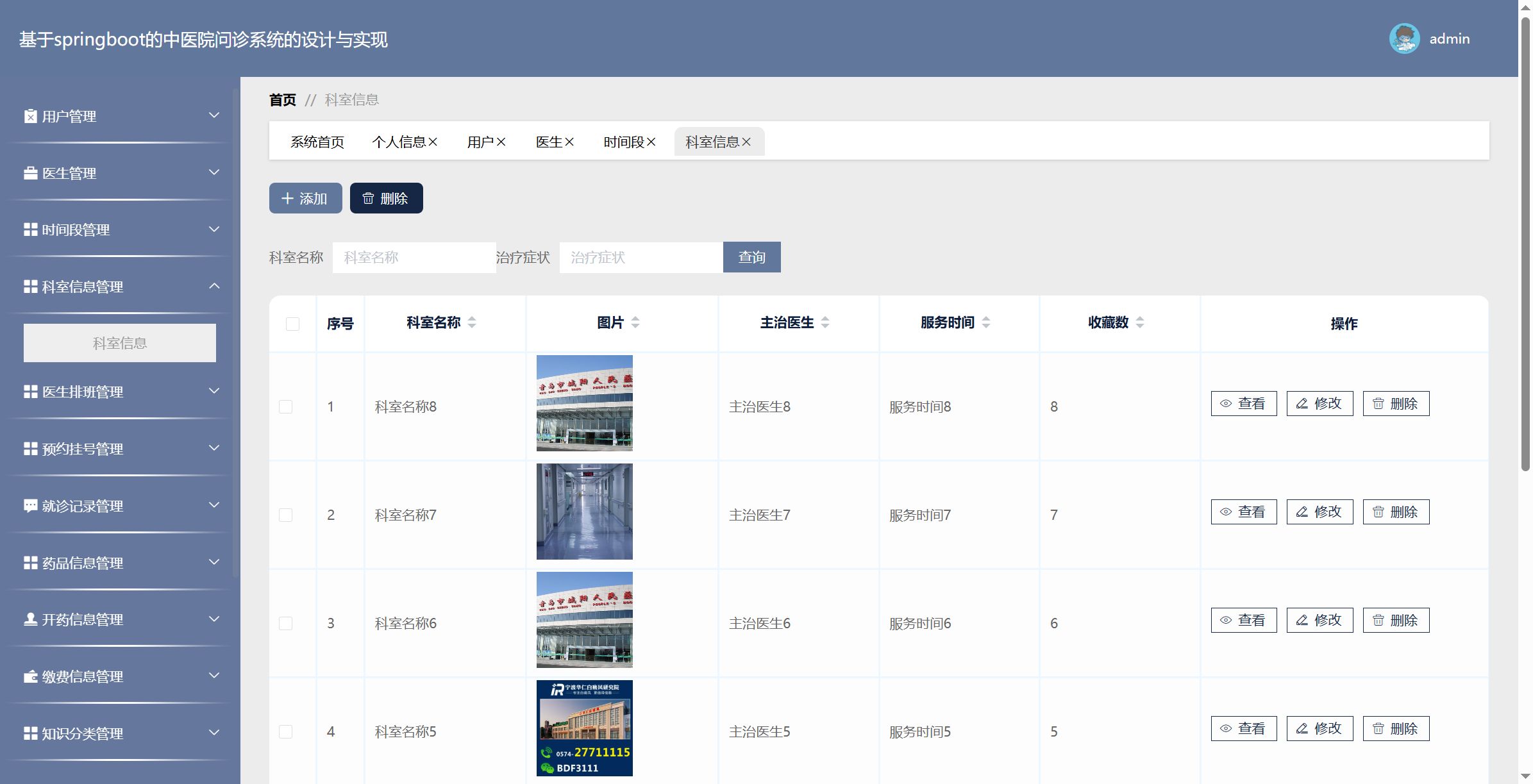Check the row checkbox for 科室名称7
The width and height of the screenshot is (1533, 784).
[x=285, y=515]
